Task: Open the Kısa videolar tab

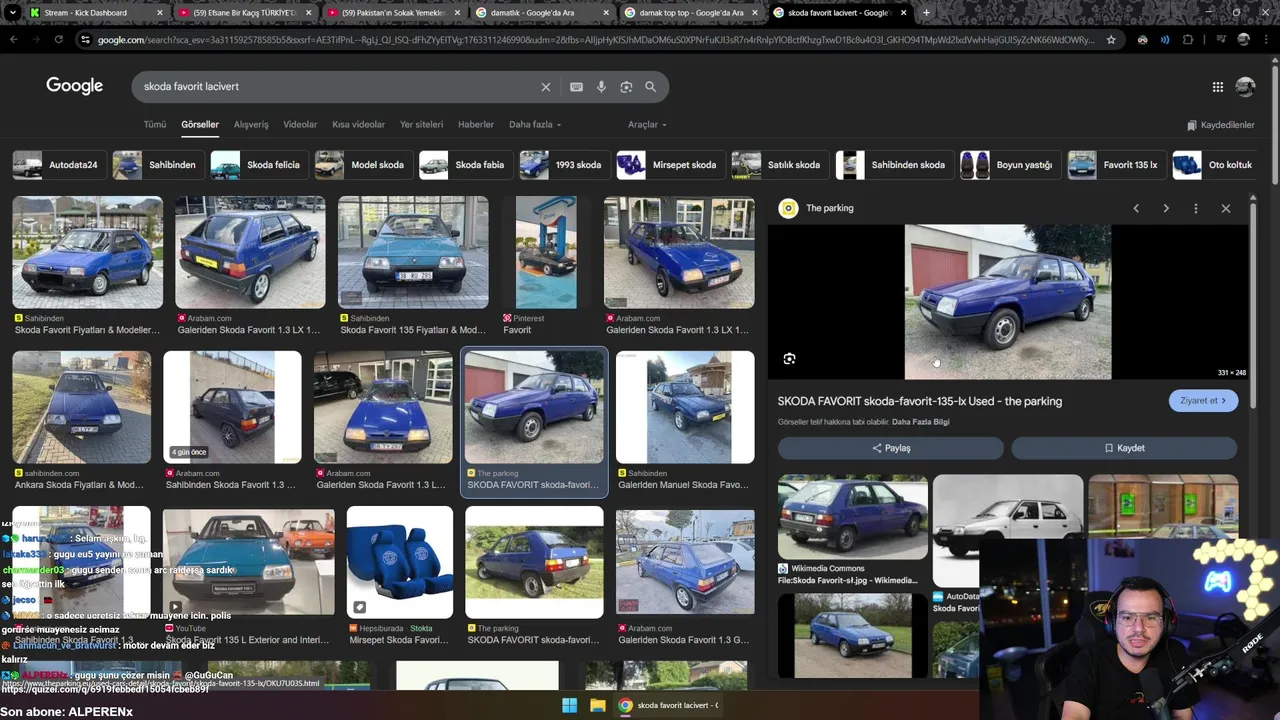Action: pyautogui.click(x=358, y=125)
